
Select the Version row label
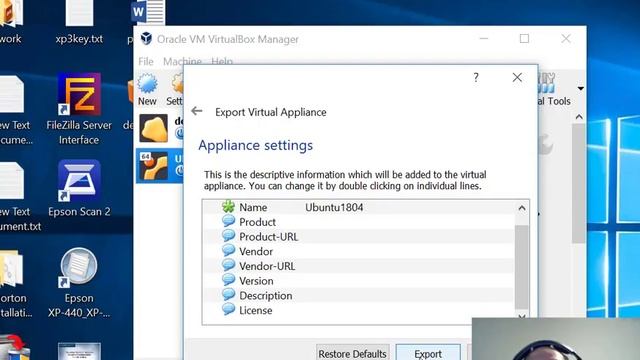[256, 281]
